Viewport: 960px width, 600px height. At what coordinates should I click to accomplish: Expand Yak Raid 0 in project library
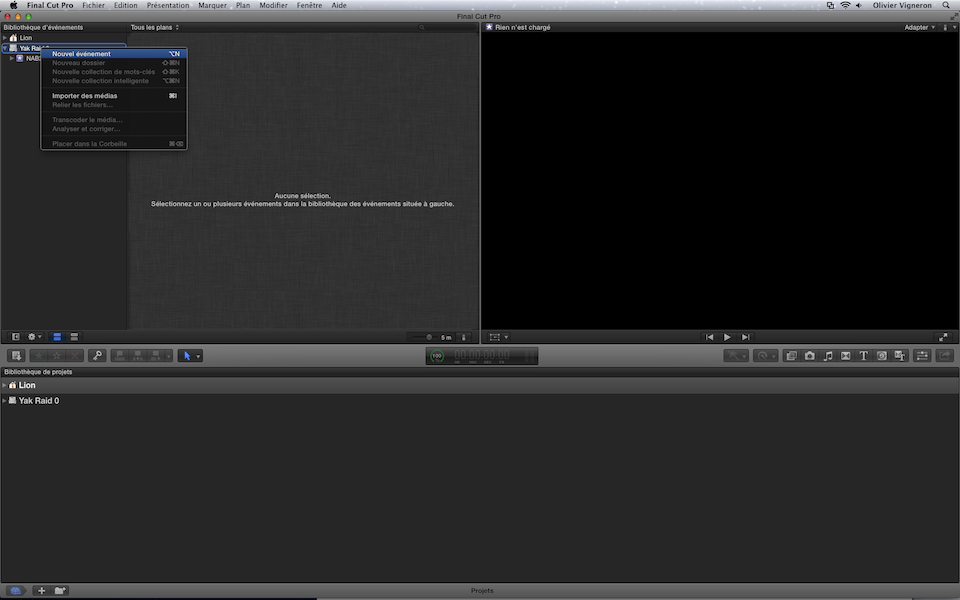(x=4, y=400)
